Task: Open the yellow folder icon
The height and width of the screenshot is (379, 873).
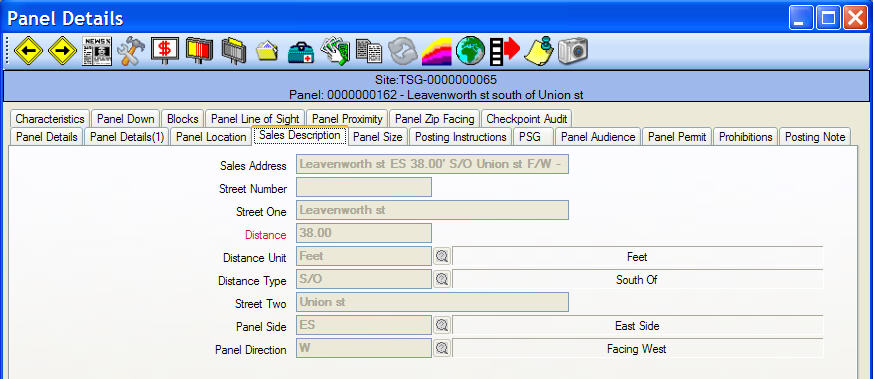Action: point(268,52)
